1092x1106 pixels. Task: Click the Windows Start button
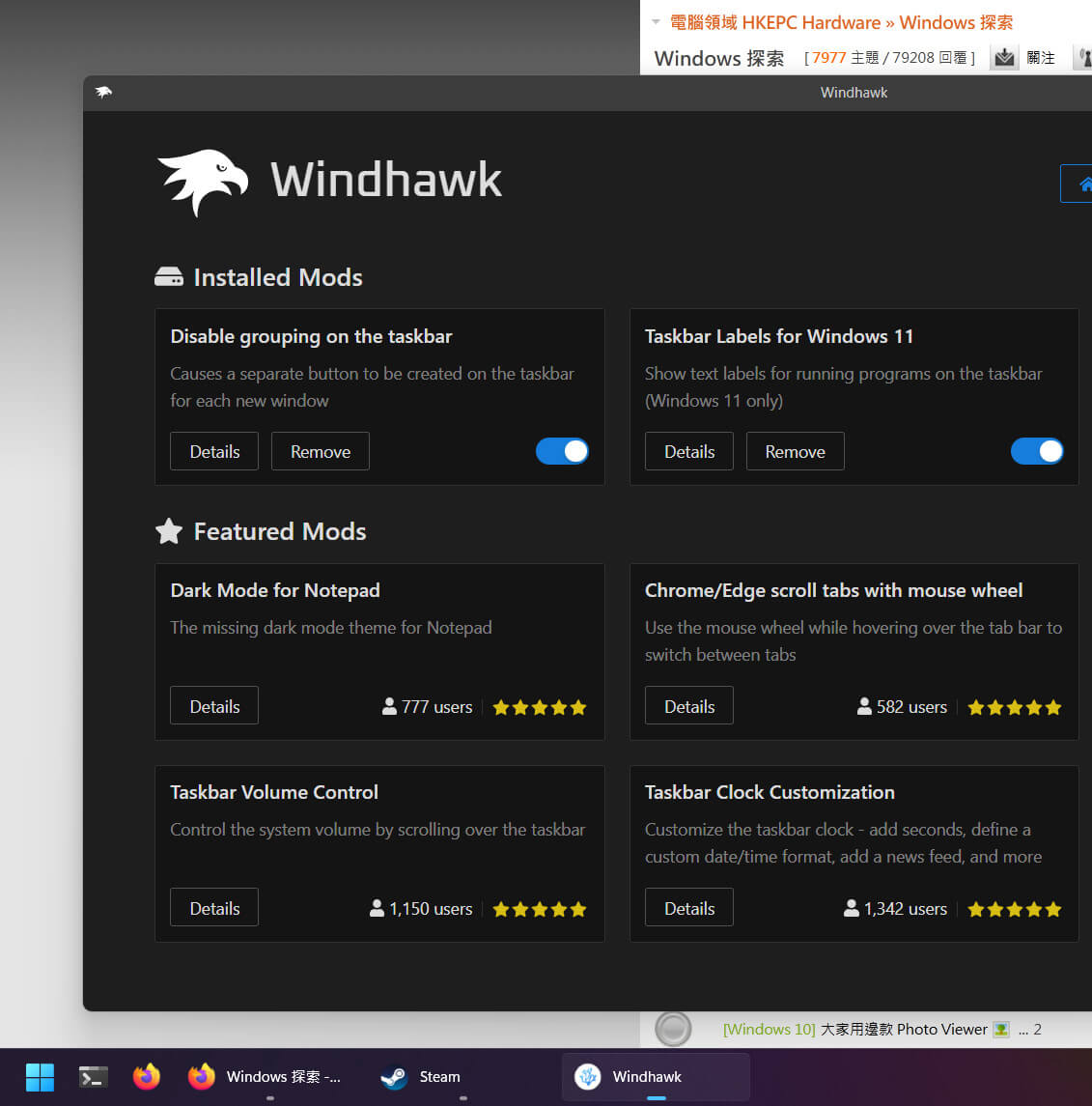click(40, 1076)
